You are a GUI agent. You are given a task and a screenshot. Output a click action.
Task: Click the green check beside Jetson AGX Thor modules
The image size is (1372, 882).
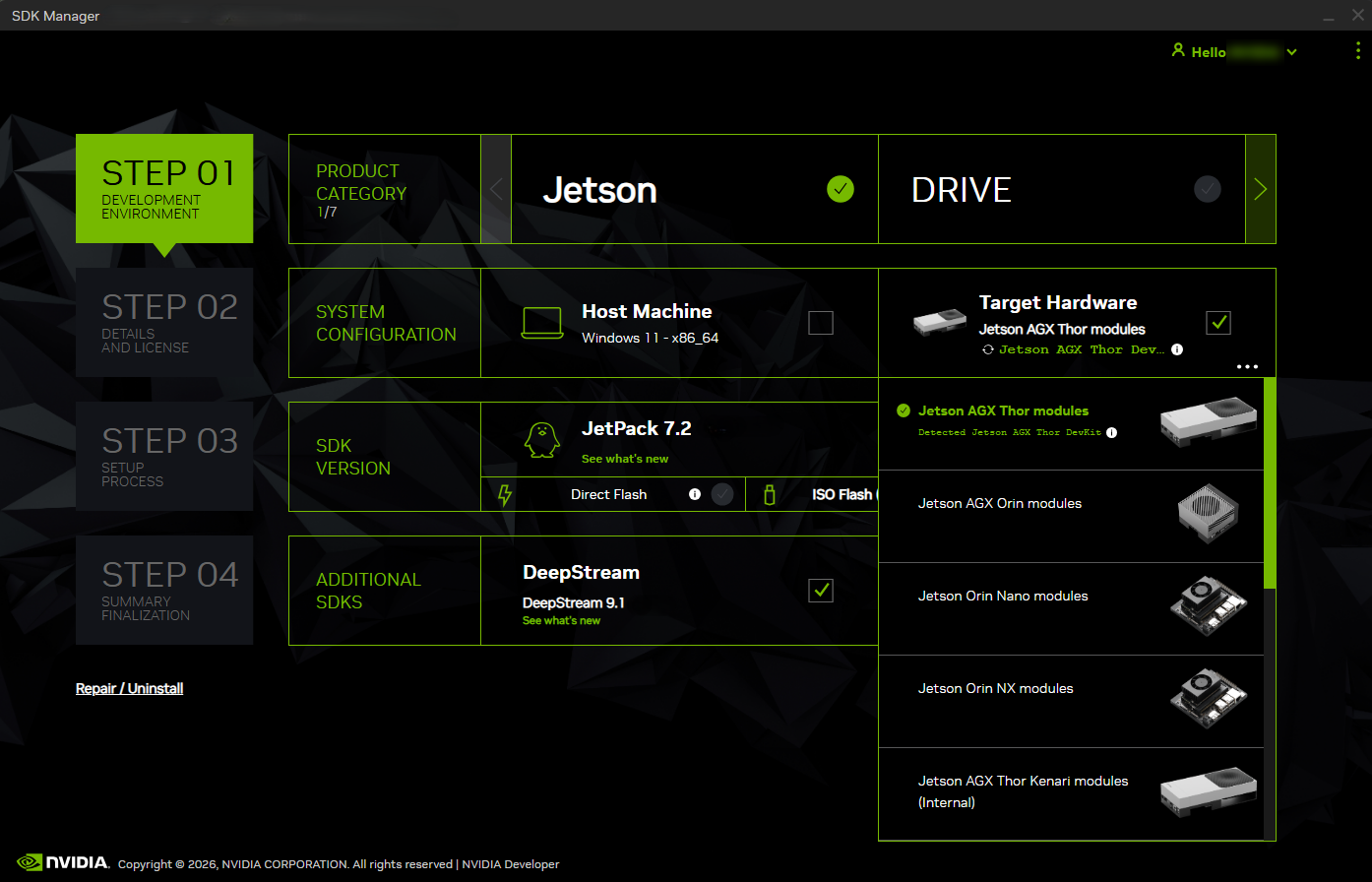coord(904,410)
